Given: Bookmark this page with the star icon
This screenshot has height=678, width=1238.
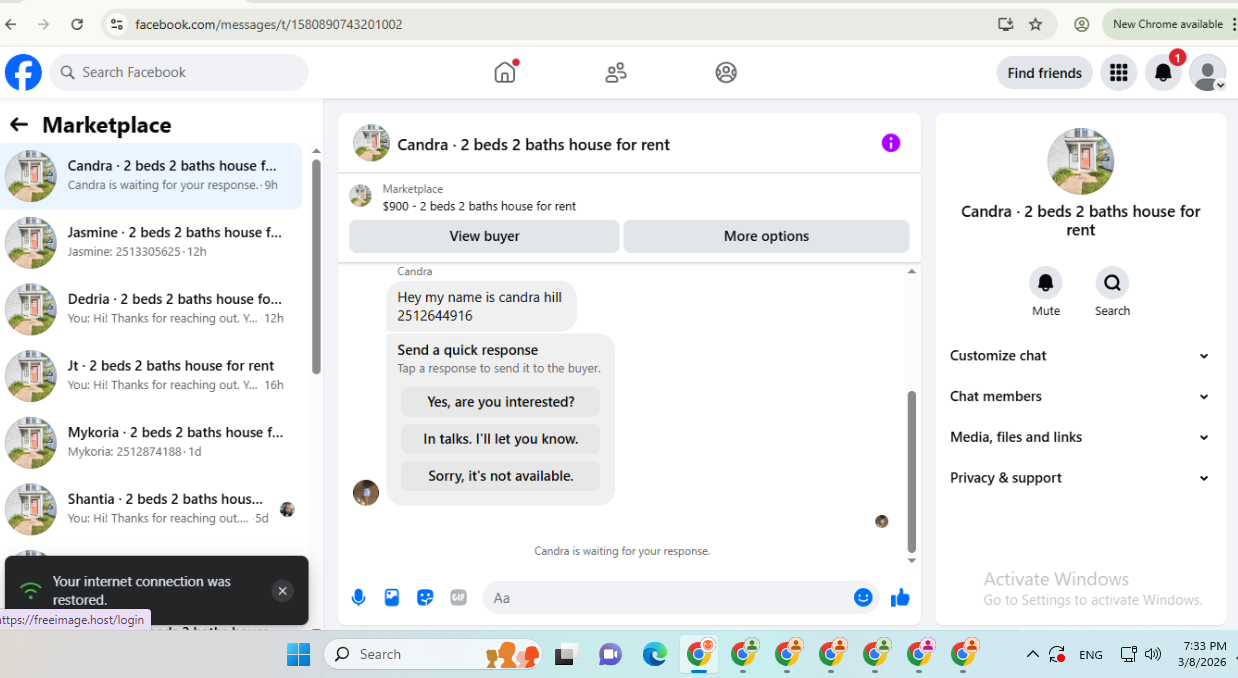Looking at the screenshot, I should pyautogui.click(x=1036, y=24).
